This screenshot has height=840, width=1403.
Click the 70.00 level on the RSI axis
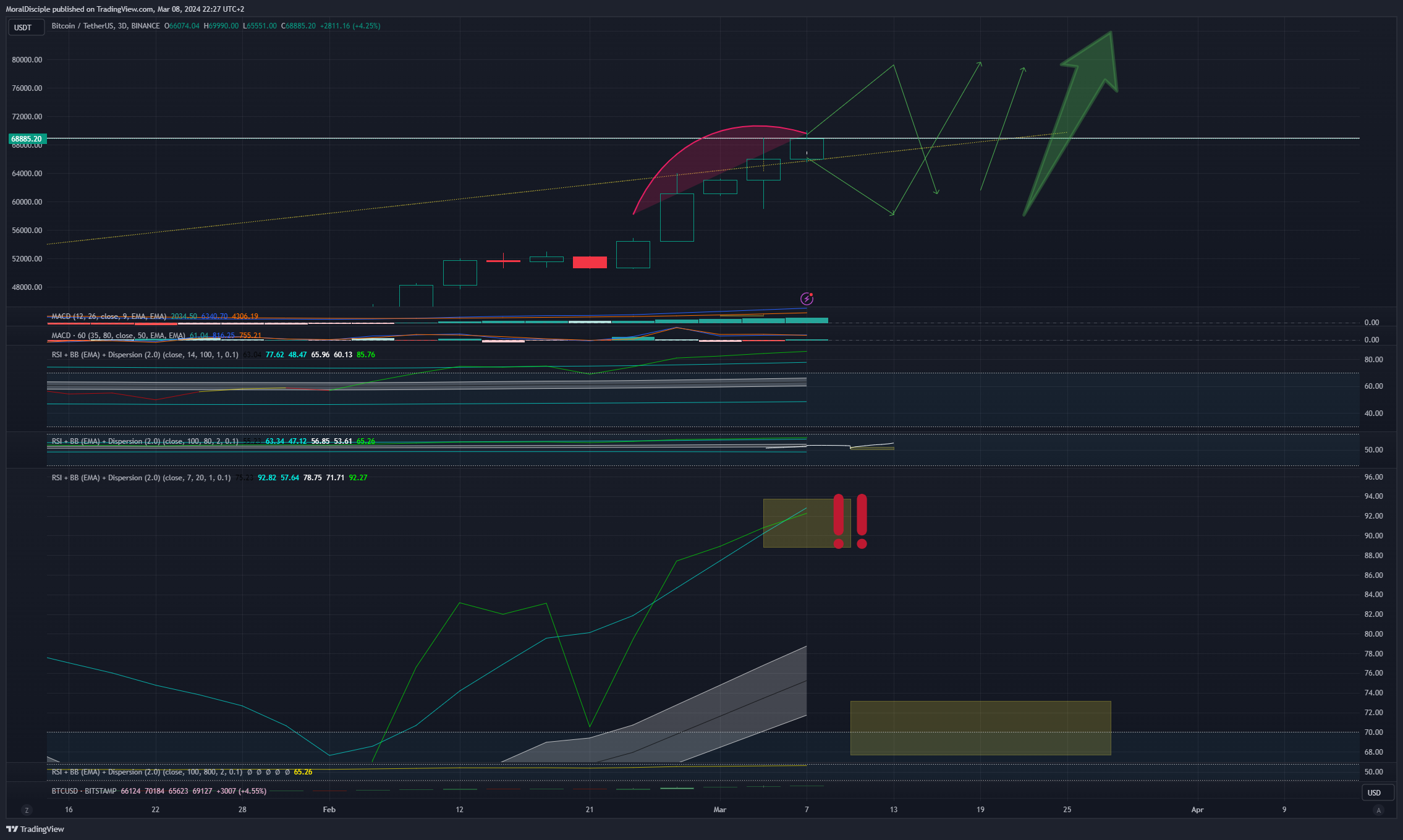point(1373,732)
